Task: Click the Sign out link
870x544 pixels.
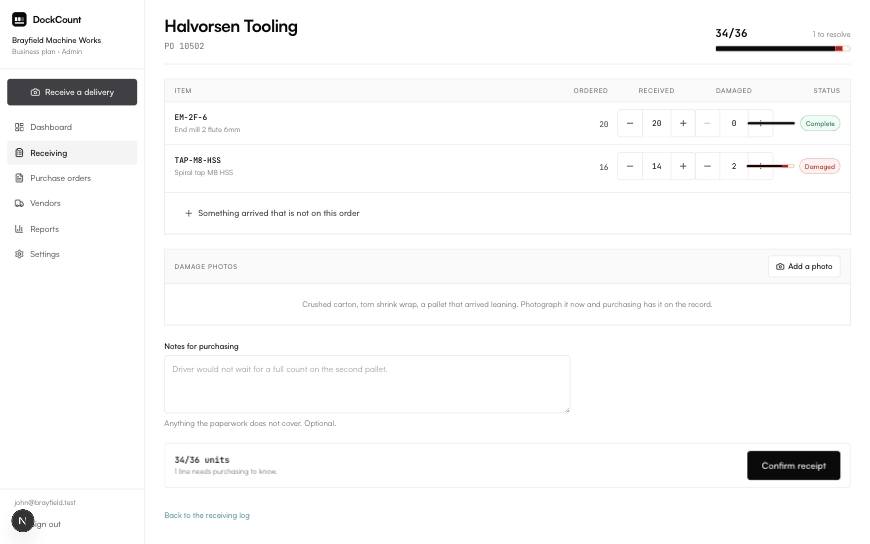Action: point(47,524)
